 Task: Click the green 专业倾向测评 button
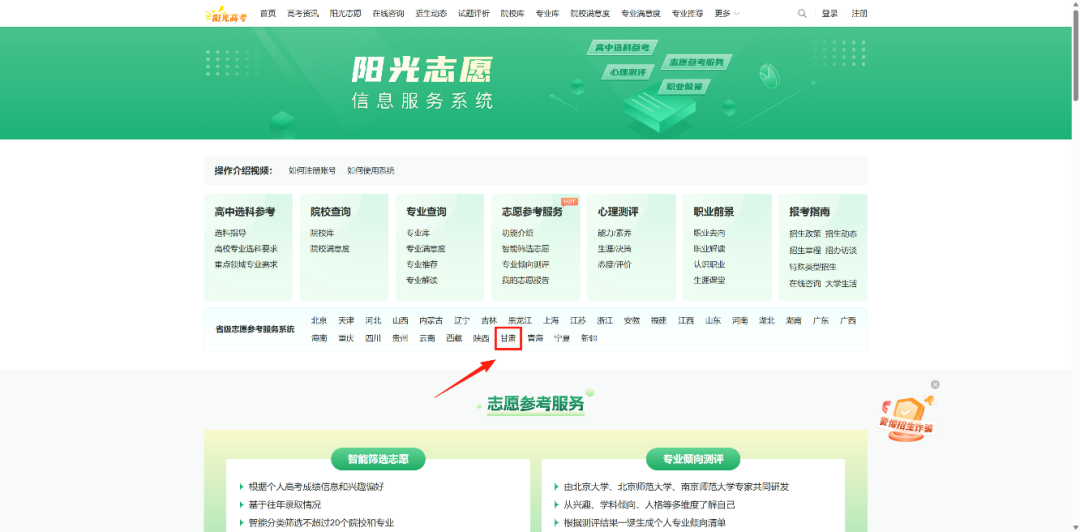click(x=692, y=459)
